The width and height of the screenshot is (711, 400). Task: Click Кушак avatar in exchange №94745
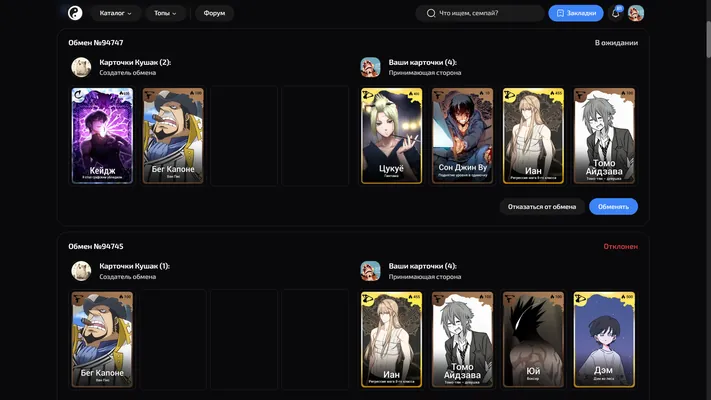81,271
